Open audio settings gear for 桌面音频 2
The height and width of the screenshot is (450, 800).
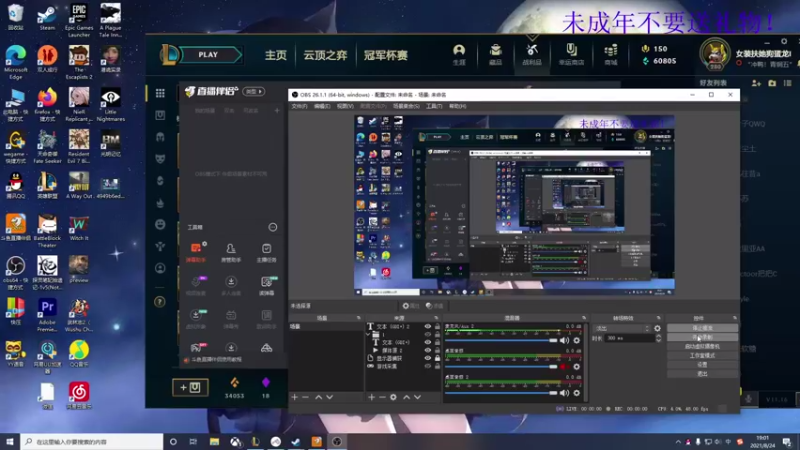(577, 393)
